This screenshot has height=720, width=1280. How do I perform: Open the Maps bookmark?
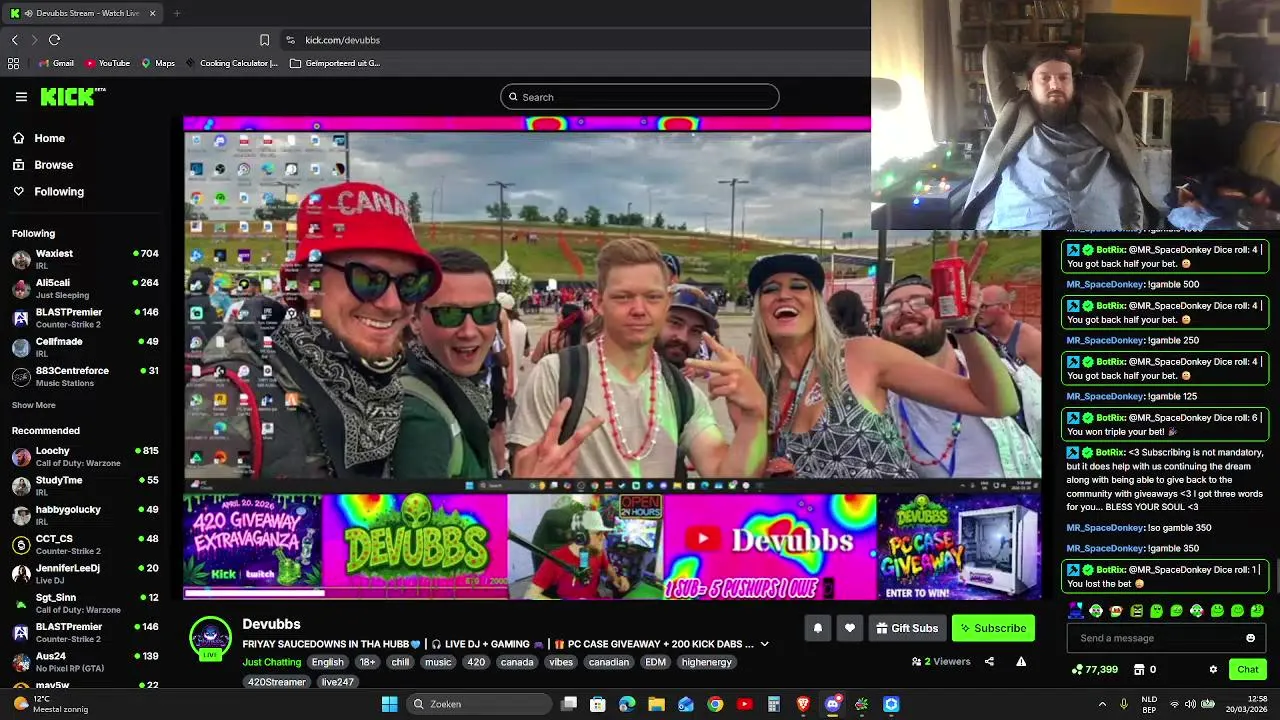[158, 63]
